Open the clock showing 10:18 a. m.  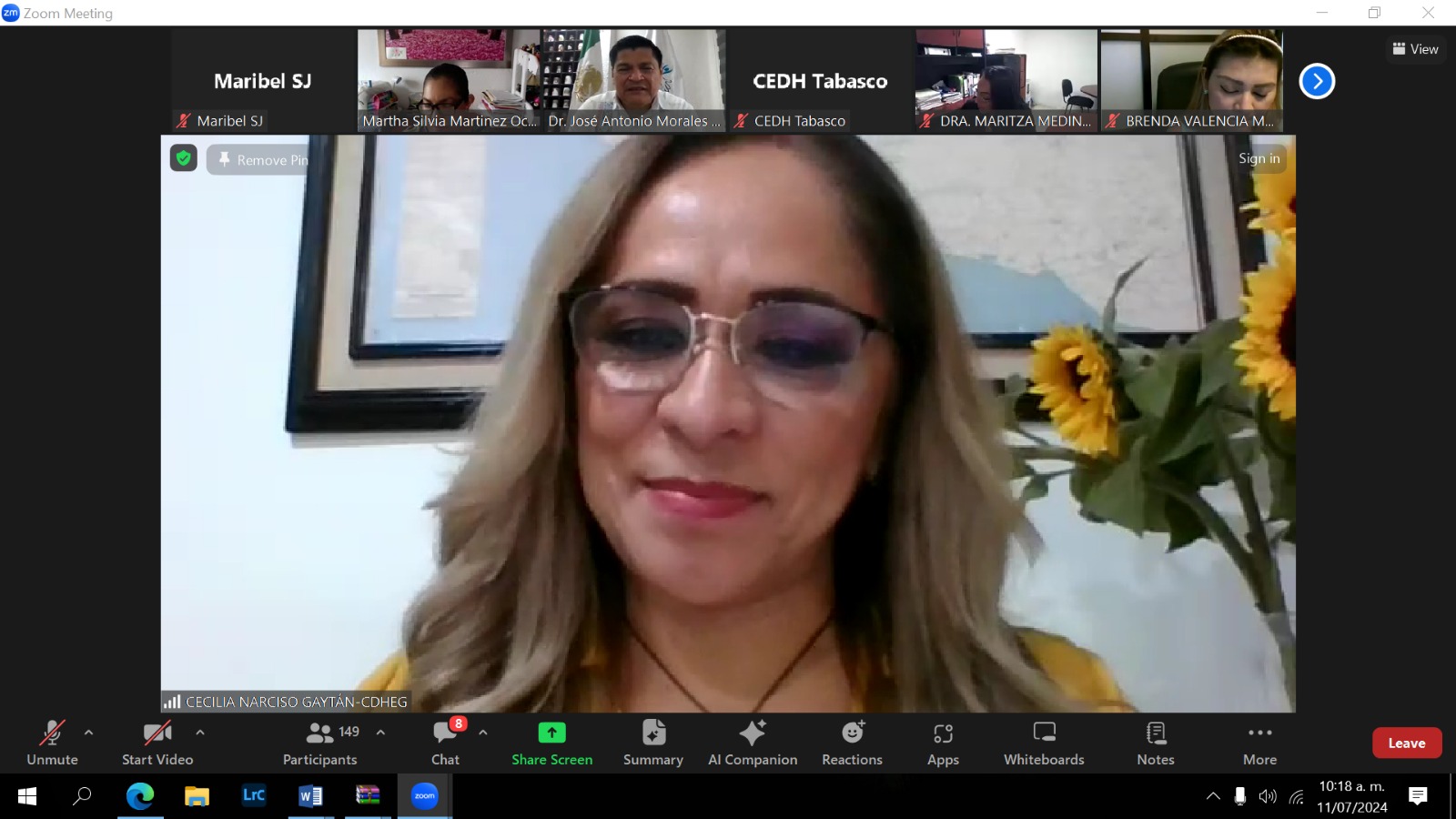[1352, 796]
